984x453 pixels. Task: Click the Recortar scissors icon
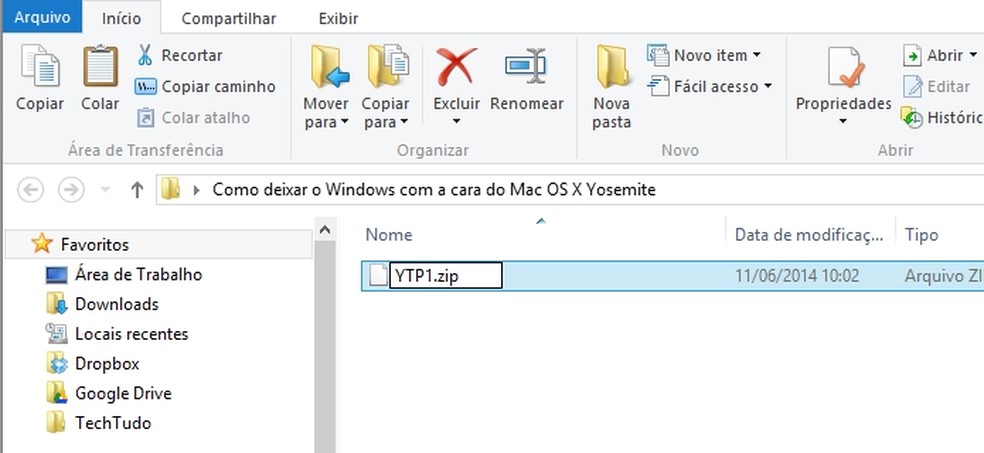pos(145,55)
